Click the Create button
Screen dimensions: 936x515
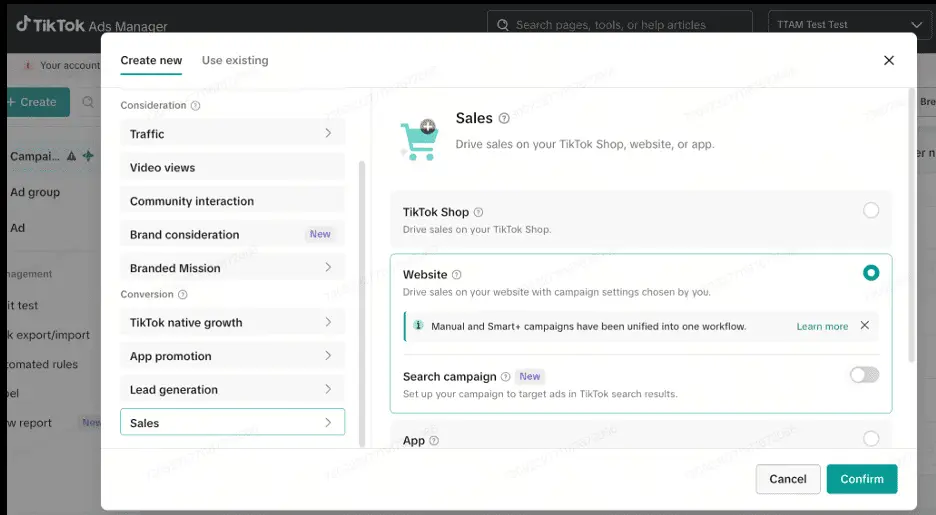point(37,102)
